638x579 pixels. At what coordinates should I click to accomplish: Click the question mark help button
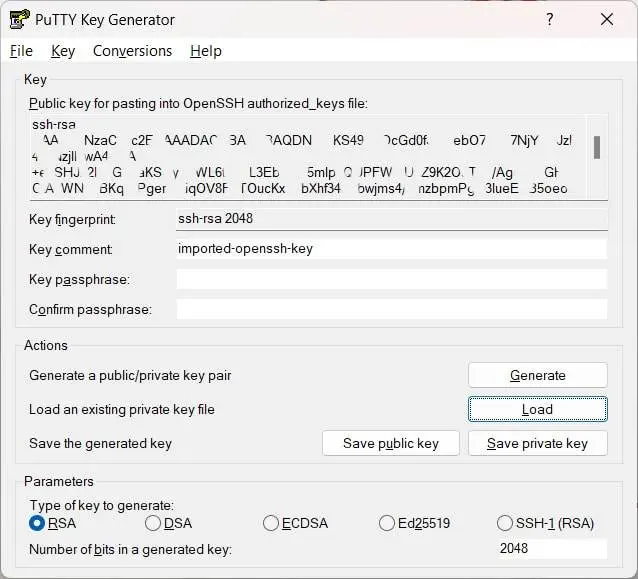coord(550,19)
